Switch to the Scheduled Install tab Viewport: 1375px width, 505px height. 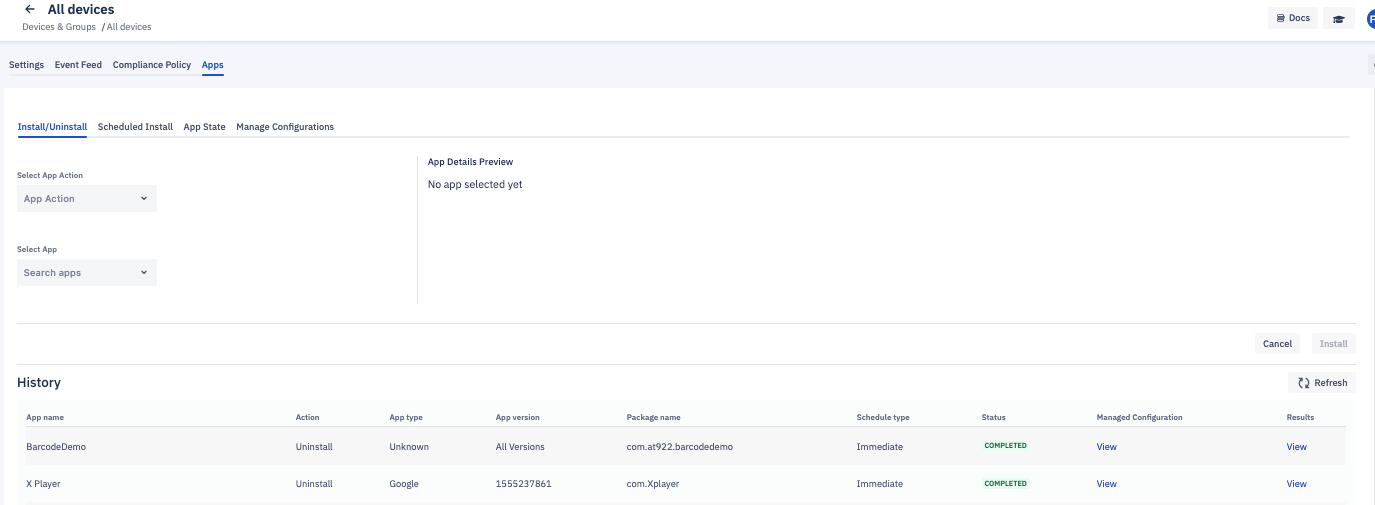coord(135,127)
